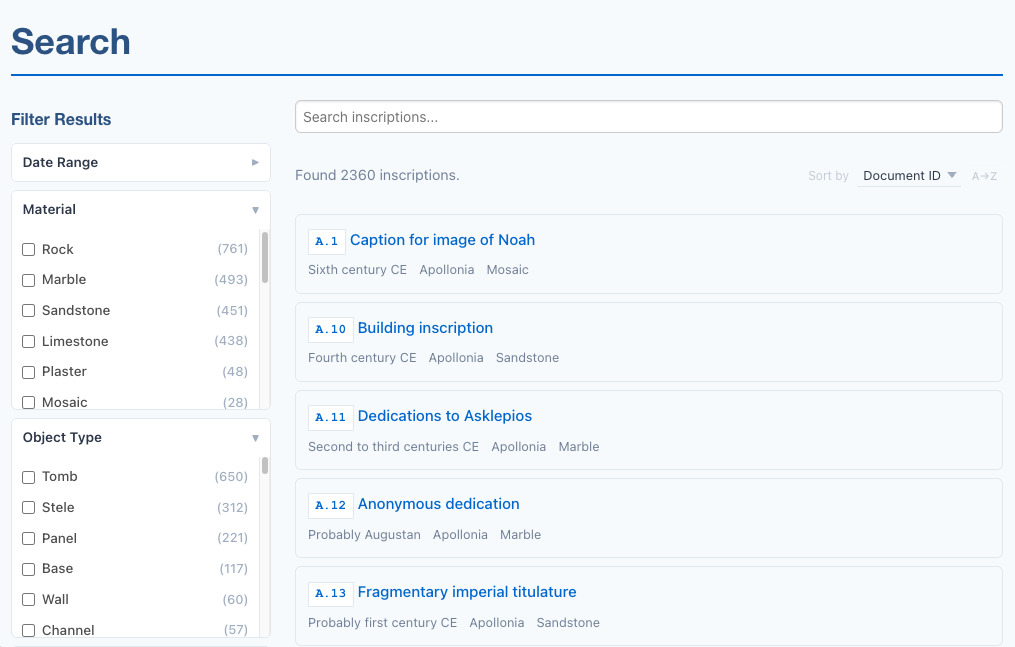Toggle the A→Z sort direction
This screenshot has width=1015, height=647.
coord(984,176)
